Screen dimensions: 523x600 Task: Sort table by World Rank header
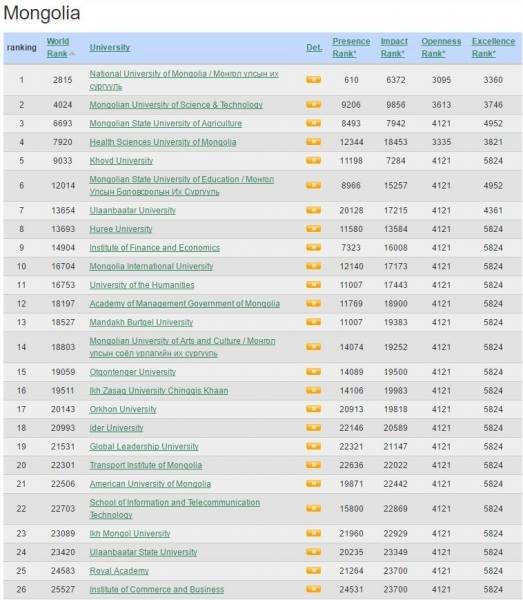coord(58,47)
